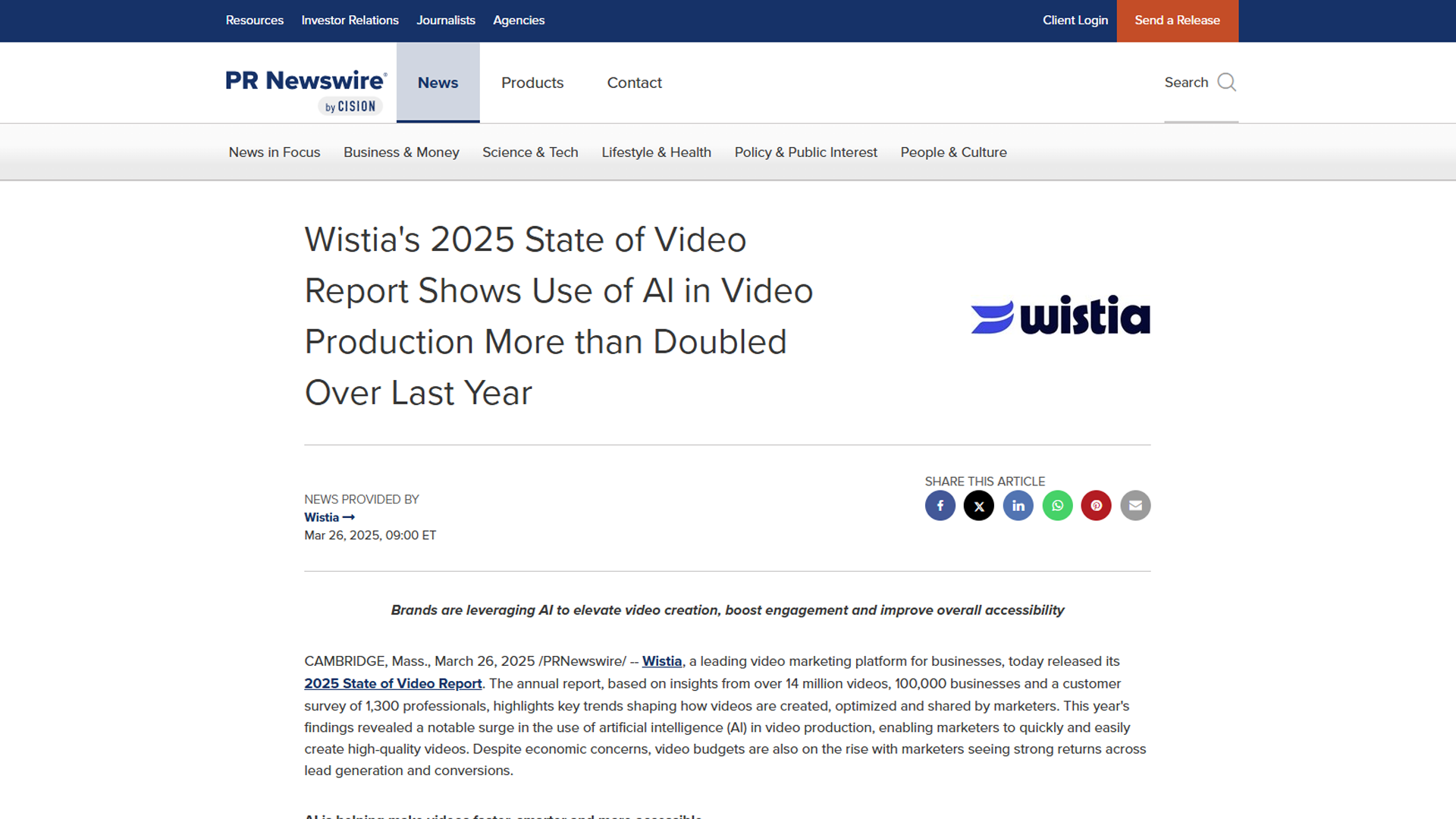Go to Journalists section
Image resolution: width=1456 pixels, height=819 pixels.
tap(446, 20)
